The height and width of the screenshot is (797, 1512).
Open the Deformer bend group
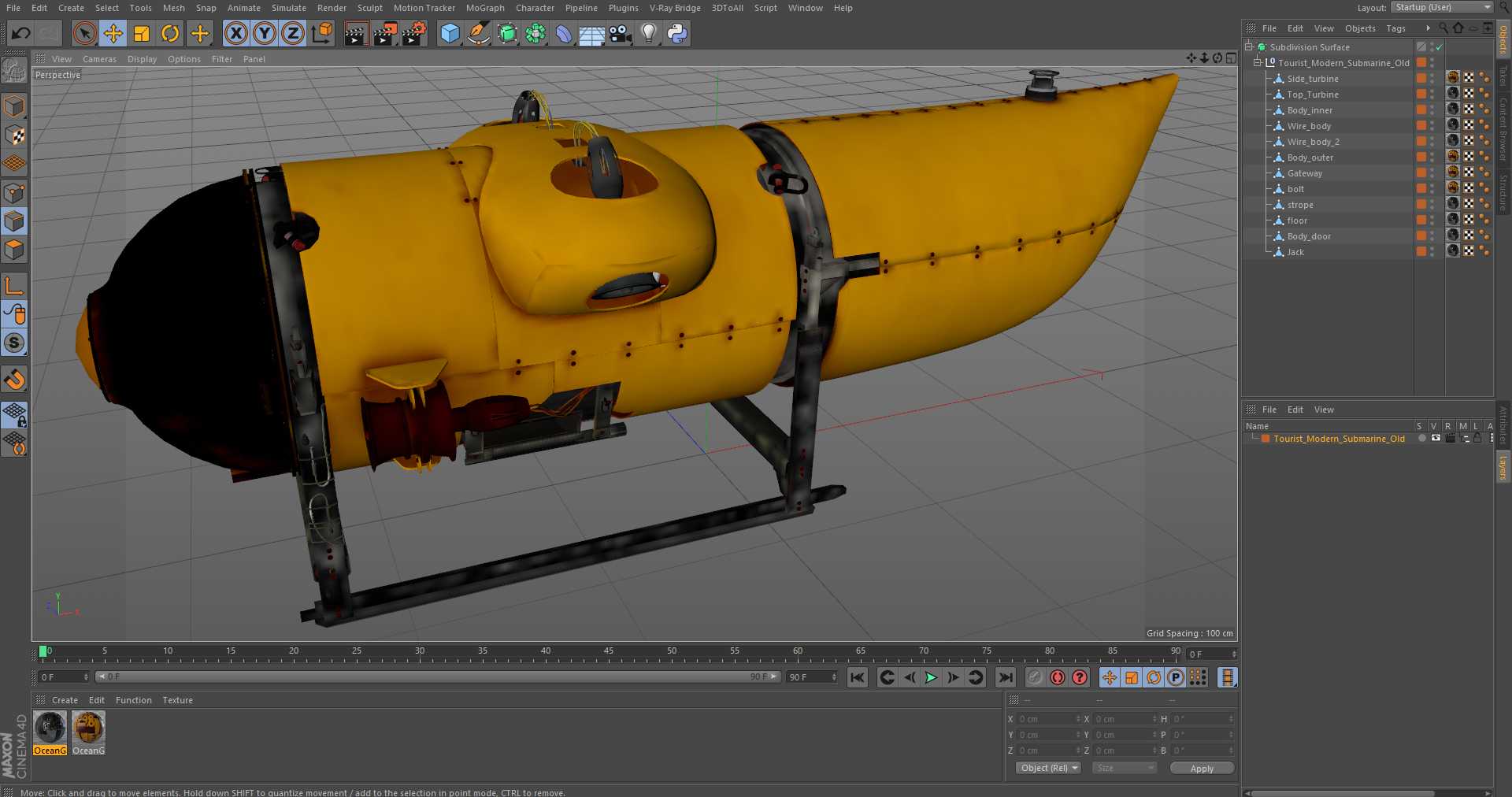point(564,33)
